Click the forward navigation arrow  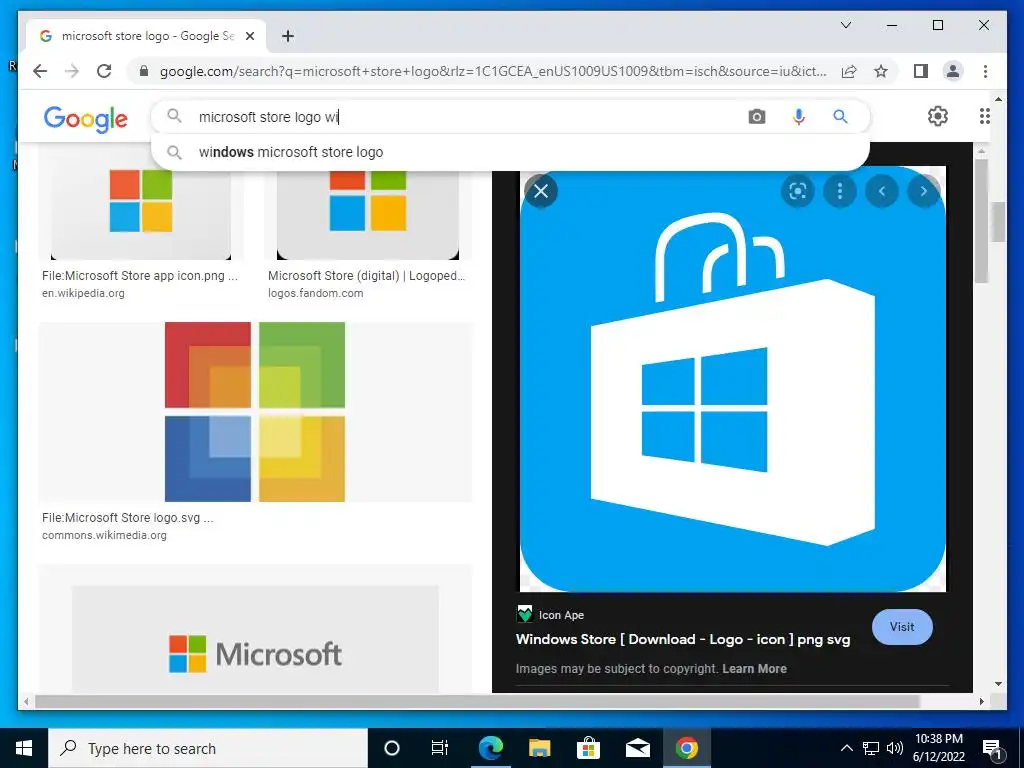[72, 71]
